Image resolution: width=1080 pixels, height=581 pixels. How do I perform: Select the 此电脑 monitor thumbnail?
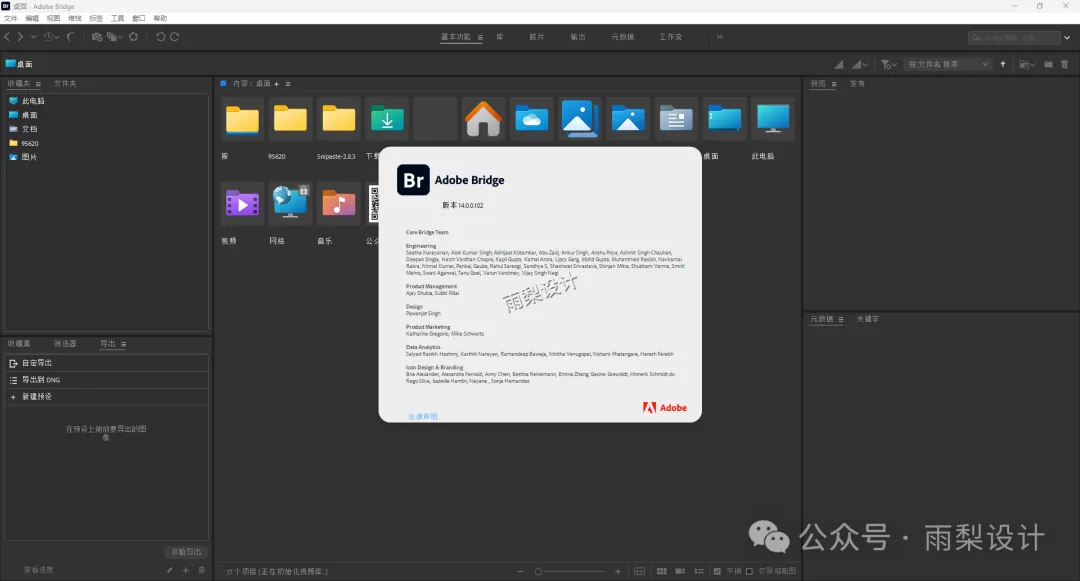773,119
